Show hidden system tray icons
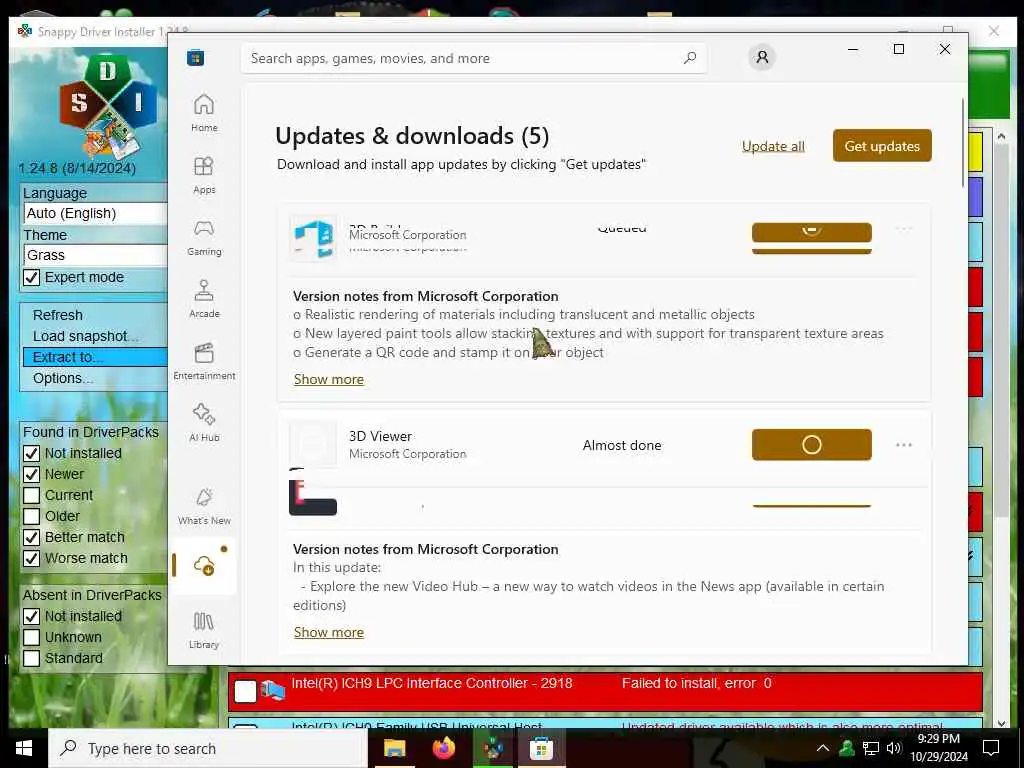Viewport: 1024px width, 768px height. (823, 748)
